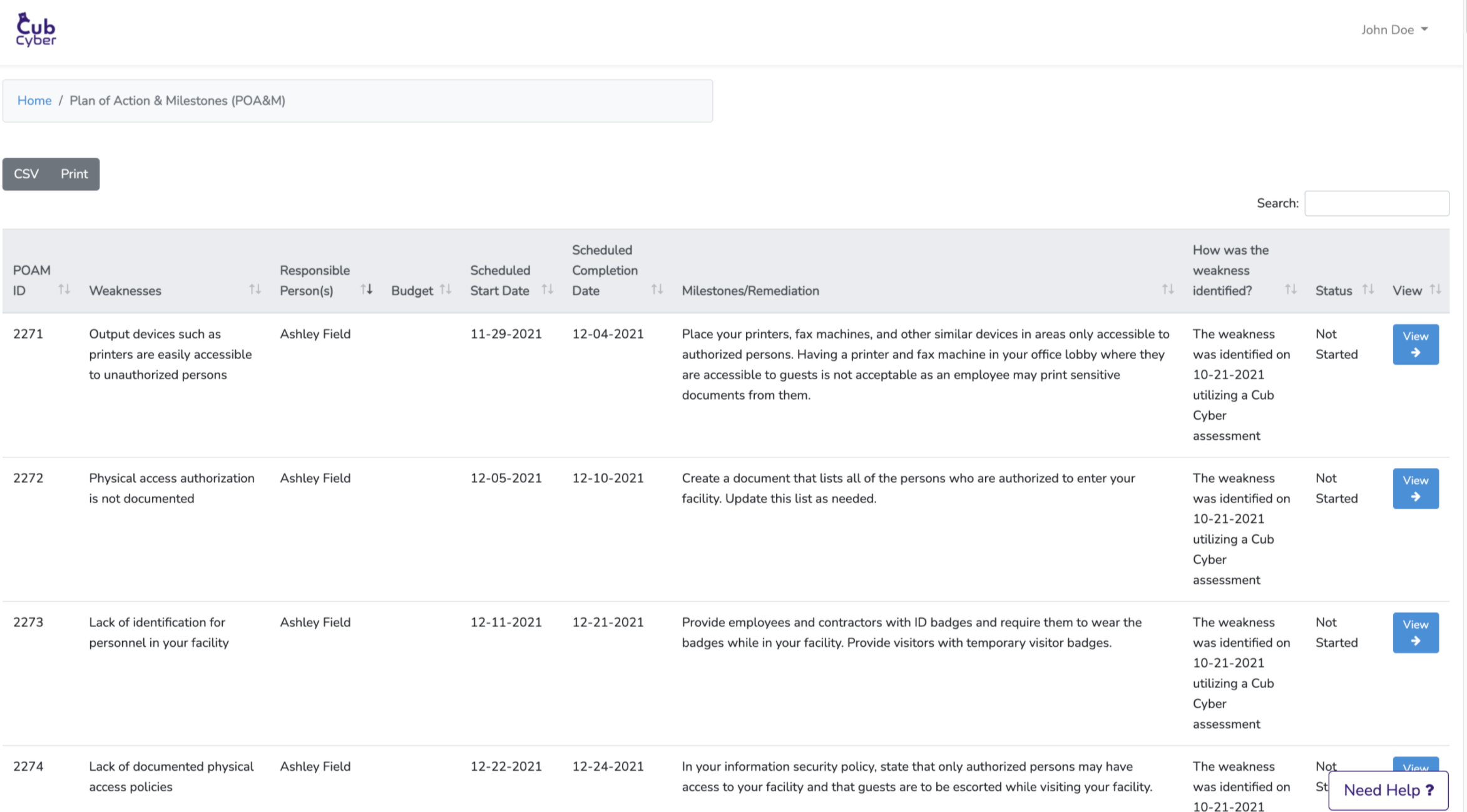Click the Cub Cyber logo

[36, 29]
